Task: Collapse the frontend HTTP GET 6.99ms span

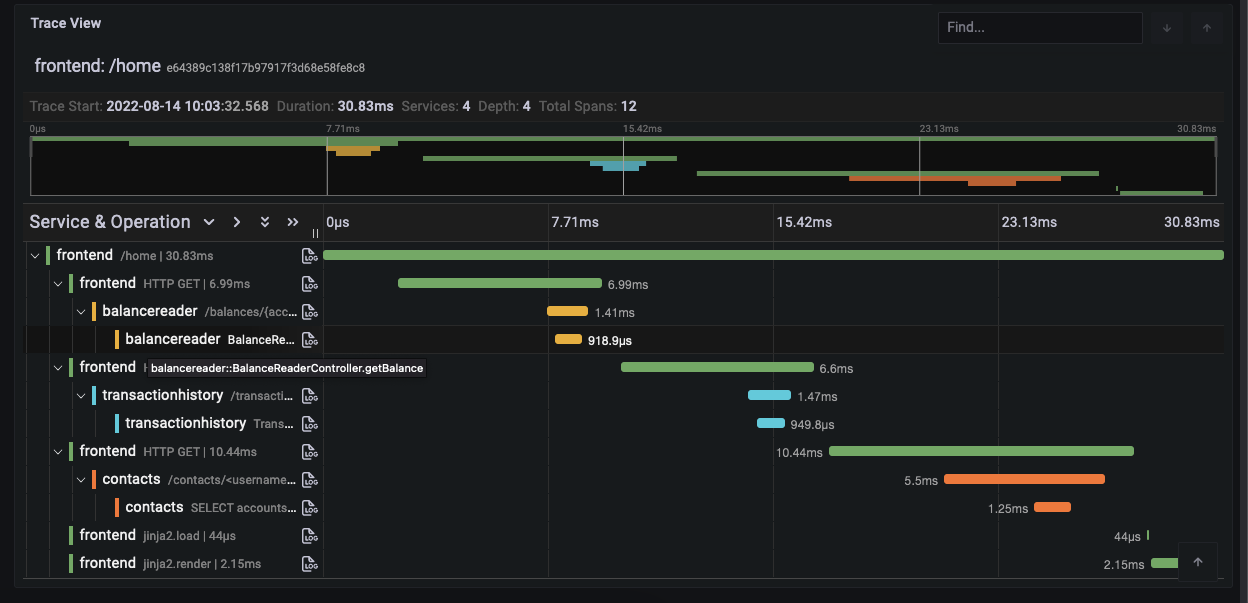Action: (x=57, y=283)
